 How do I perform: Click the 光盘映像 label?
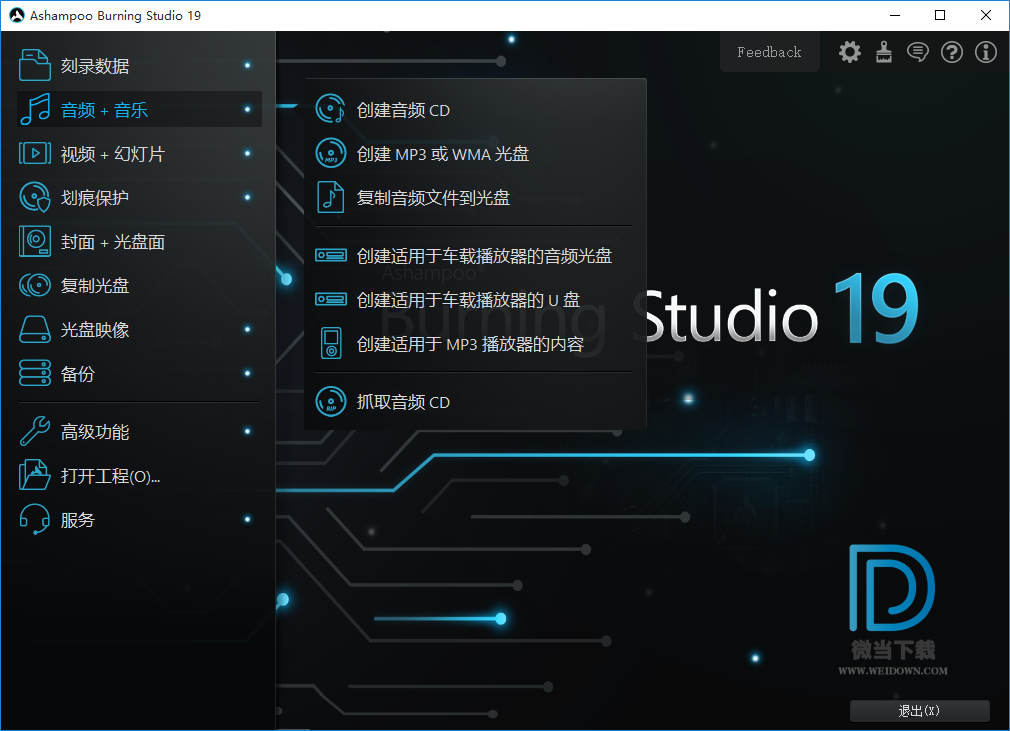coord(95,330)
